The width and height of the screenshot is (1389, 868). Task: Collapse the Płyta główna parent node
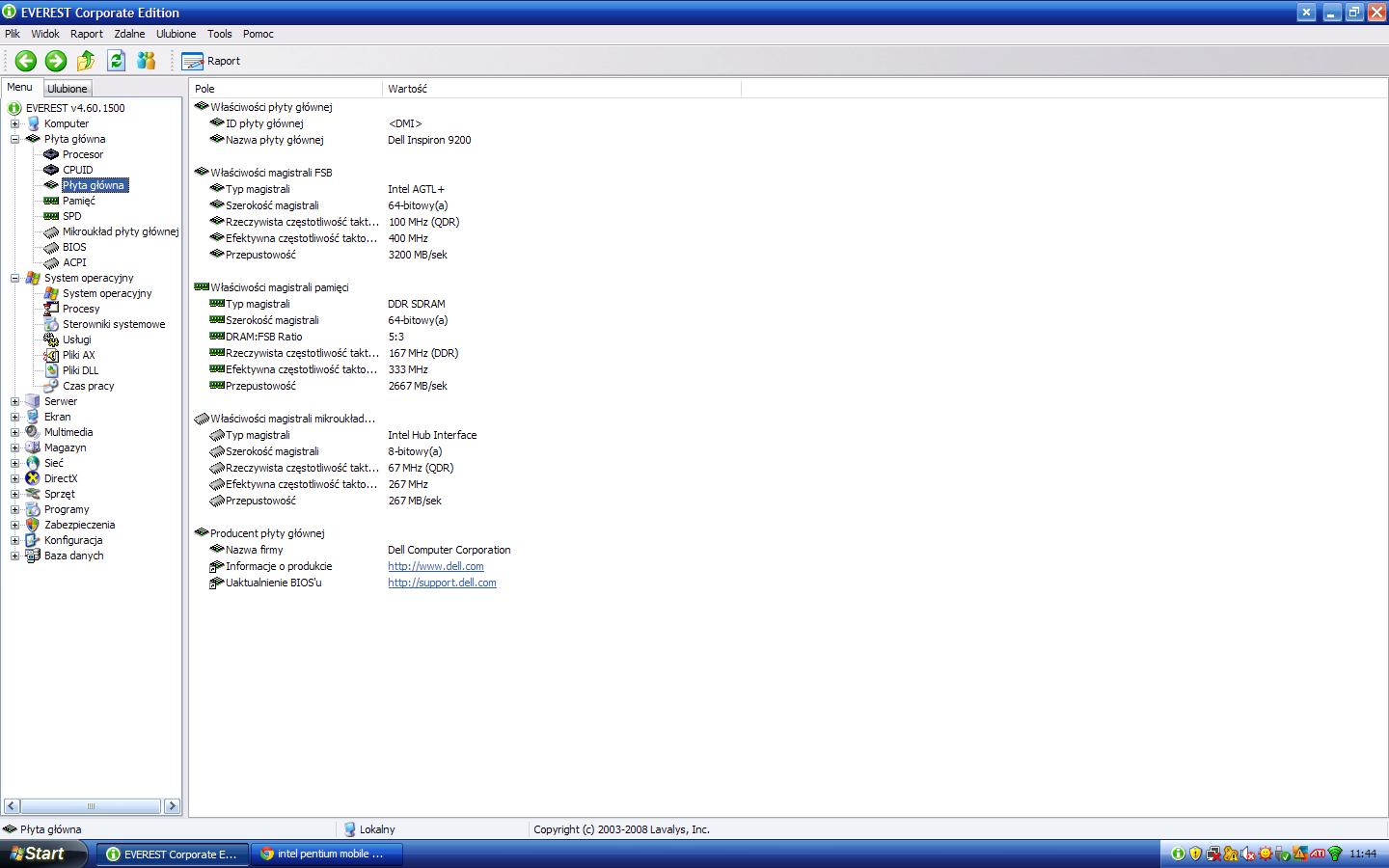pos(14,139)
